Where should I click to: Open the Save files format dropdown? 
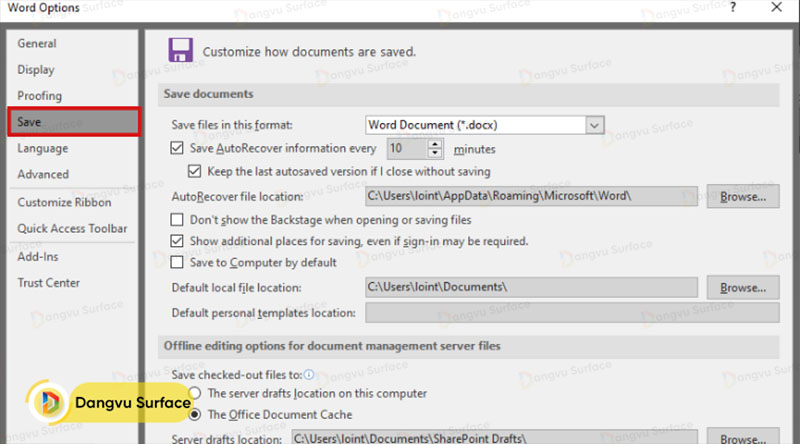[595, 125]
